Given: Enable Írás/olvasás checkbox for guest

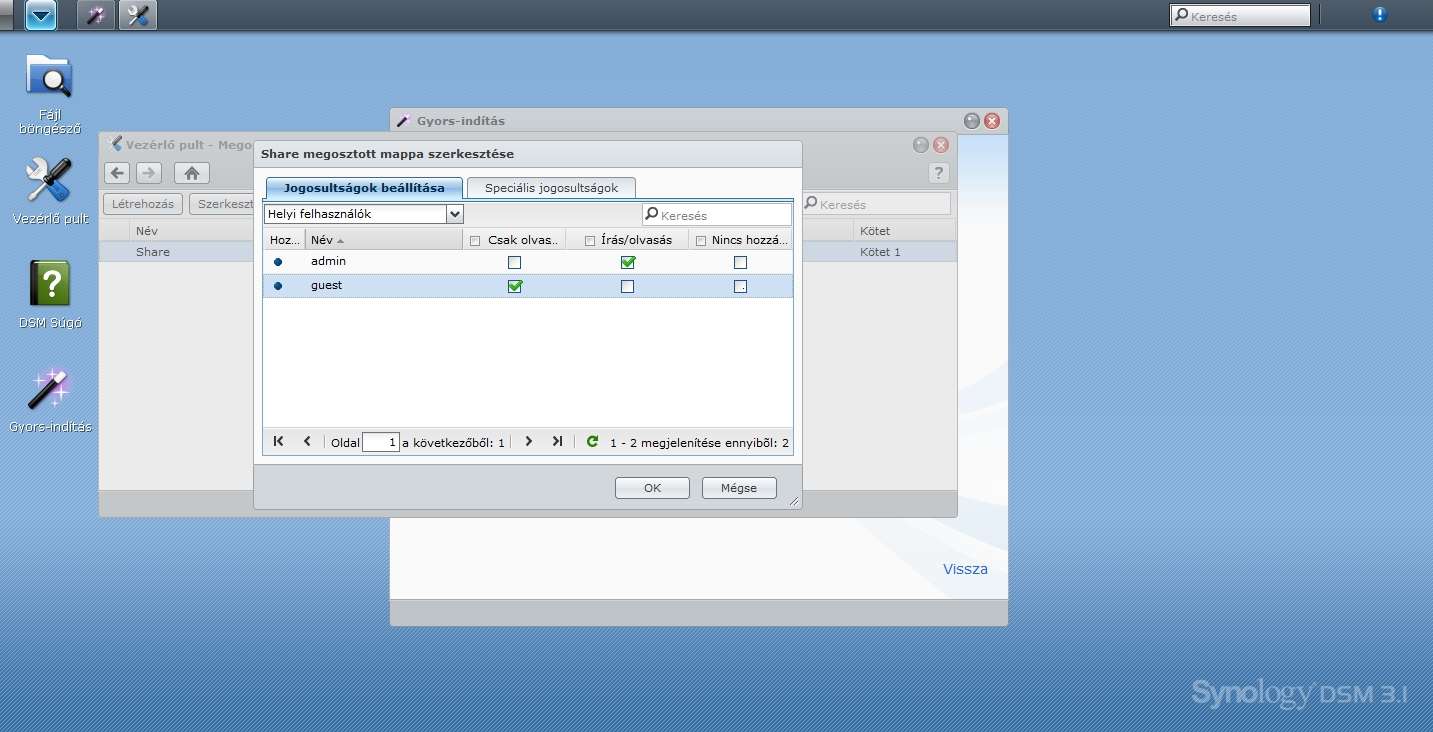Looking at the screenshot, I should coord(627,286).
